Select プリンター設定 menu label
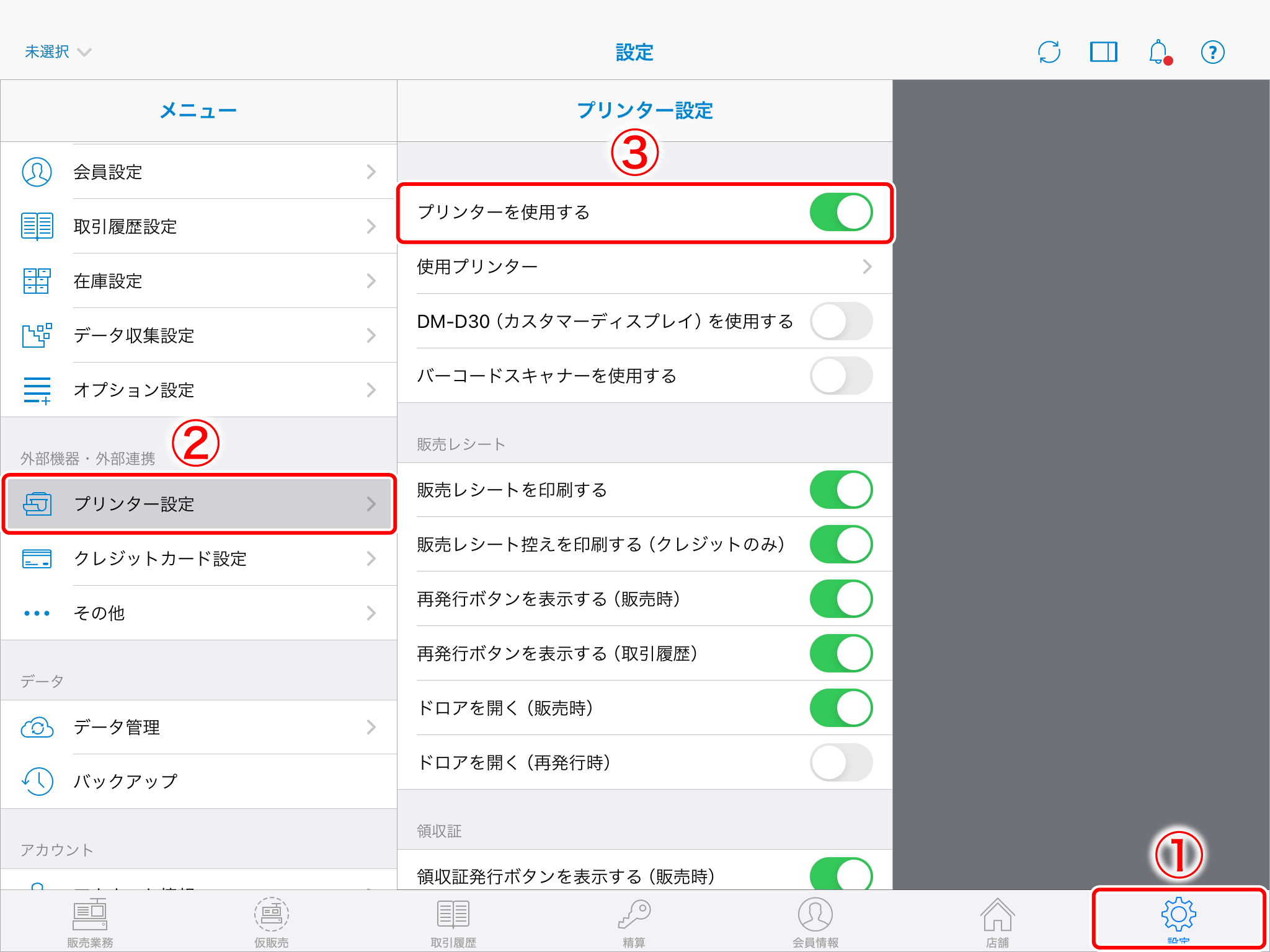1270x952 pixels. tap(134, 504)
